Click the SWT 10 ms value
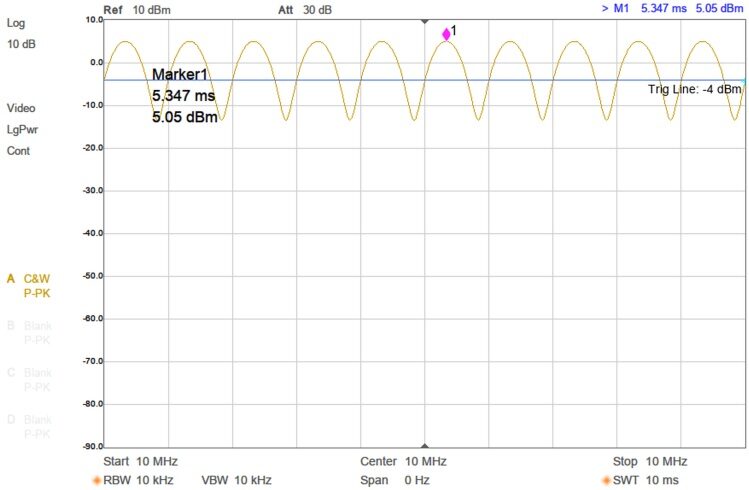The image size is (749, 490). (x=646, y=480)
